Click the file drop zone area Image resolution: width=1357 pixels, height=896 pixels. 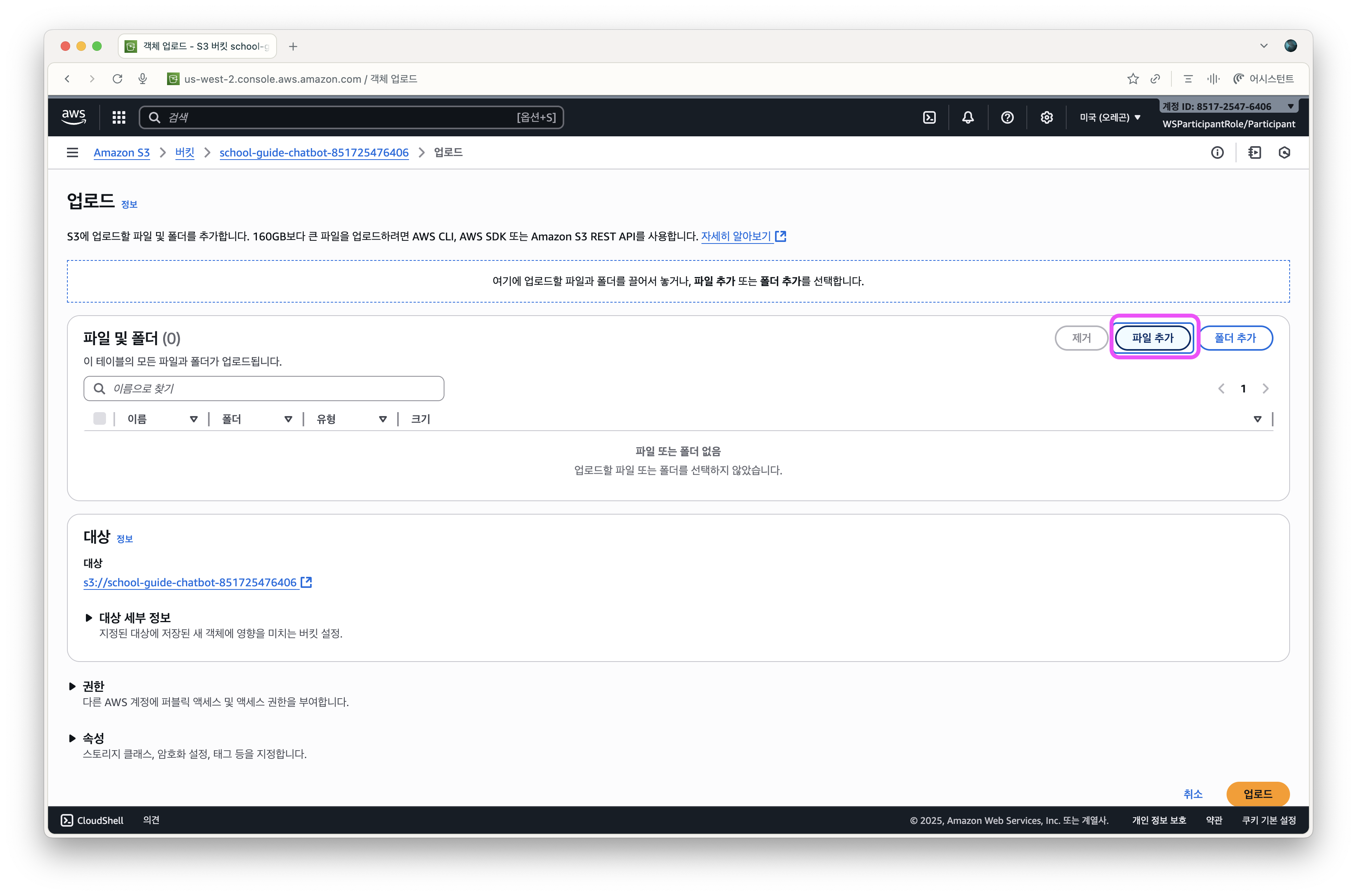(678, 281)
